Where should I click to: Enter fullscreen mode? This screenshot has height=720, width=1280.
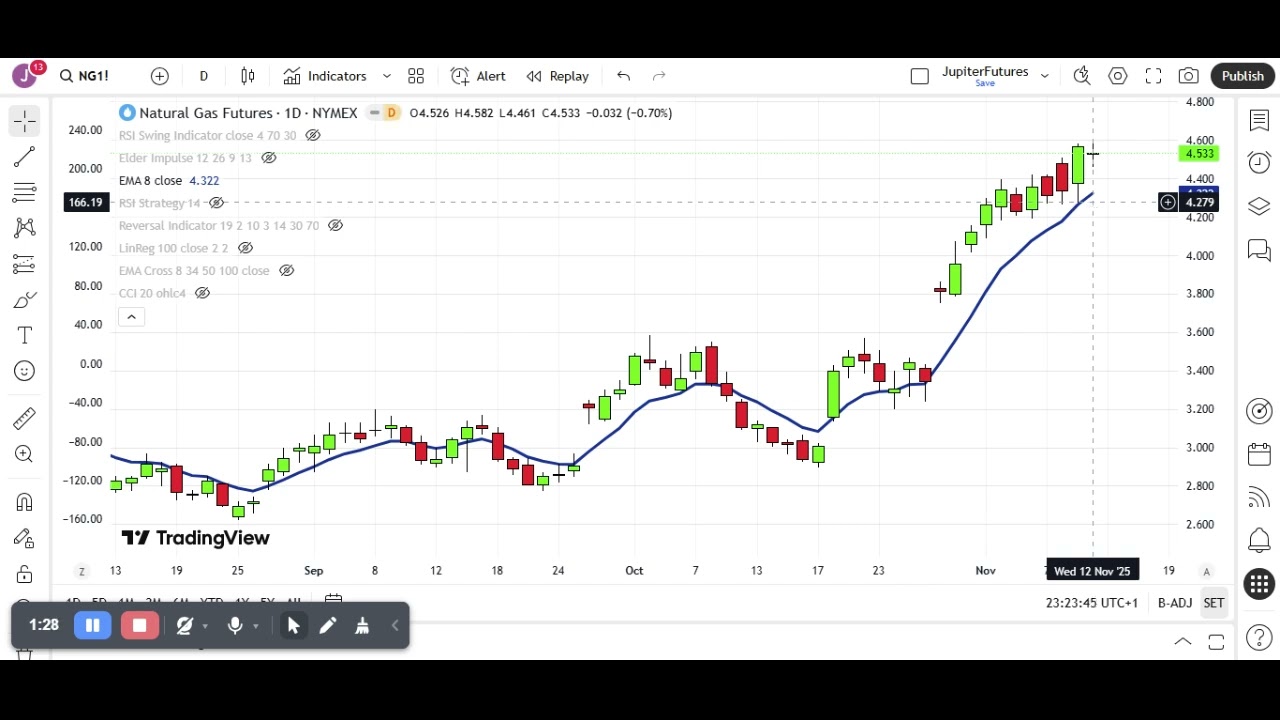(1153, 76)
